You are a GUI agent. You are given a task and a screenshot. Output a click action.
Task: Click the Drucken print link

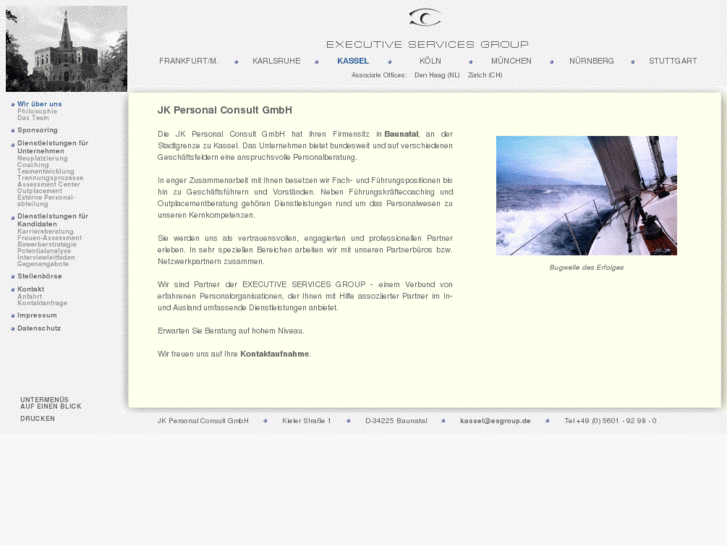(38, 419)
